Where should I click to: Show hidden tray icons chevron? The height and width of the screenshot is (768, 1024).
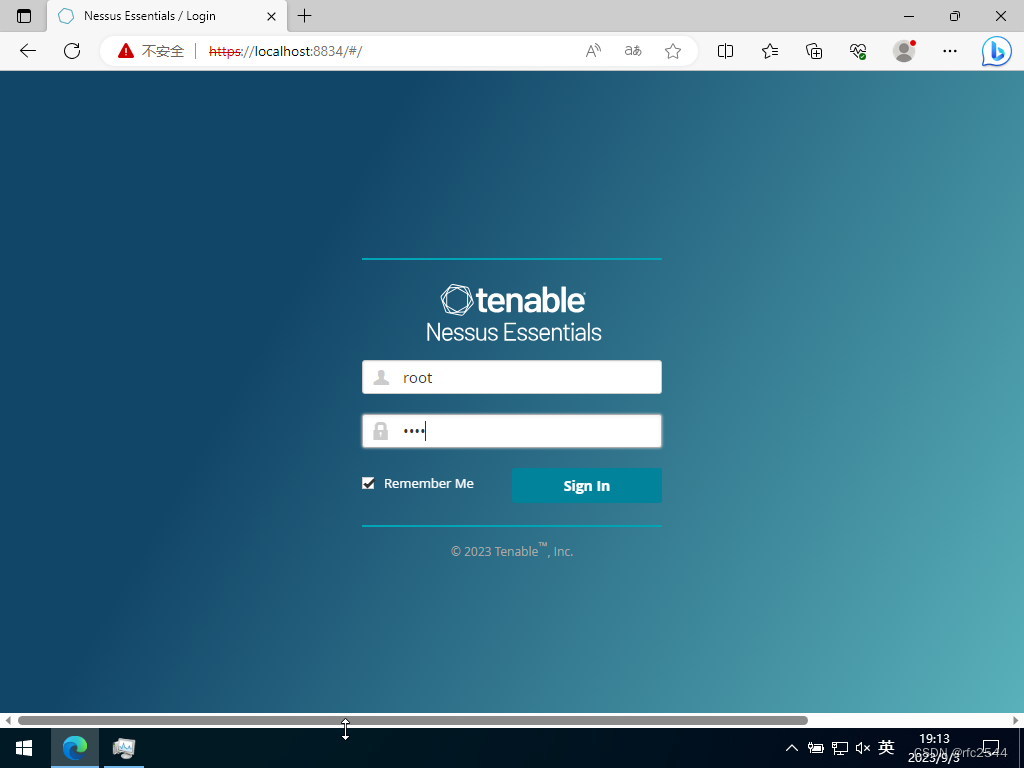coord(792,748)
